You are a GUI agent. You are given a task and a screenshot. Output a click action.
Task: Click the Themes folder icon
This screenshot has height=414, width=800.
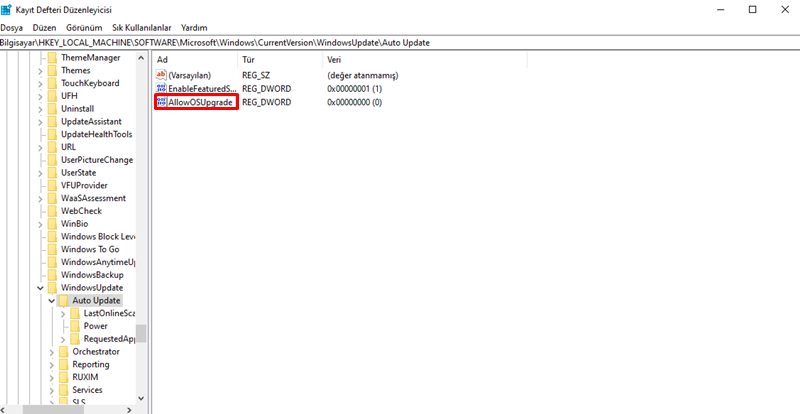(52, 70)
